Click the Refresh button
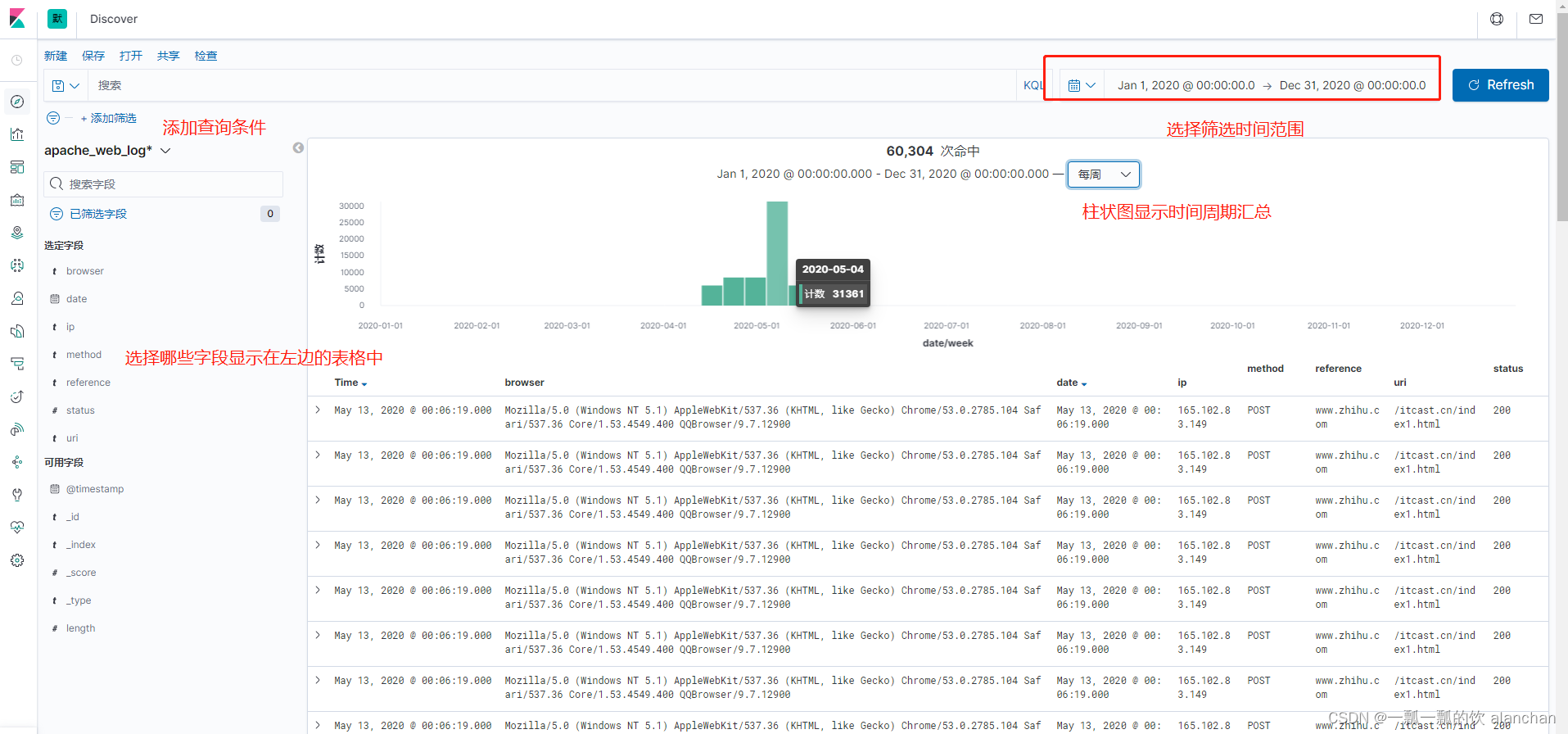Screen dimensions: 1568x734 [x=1500, y=85]
